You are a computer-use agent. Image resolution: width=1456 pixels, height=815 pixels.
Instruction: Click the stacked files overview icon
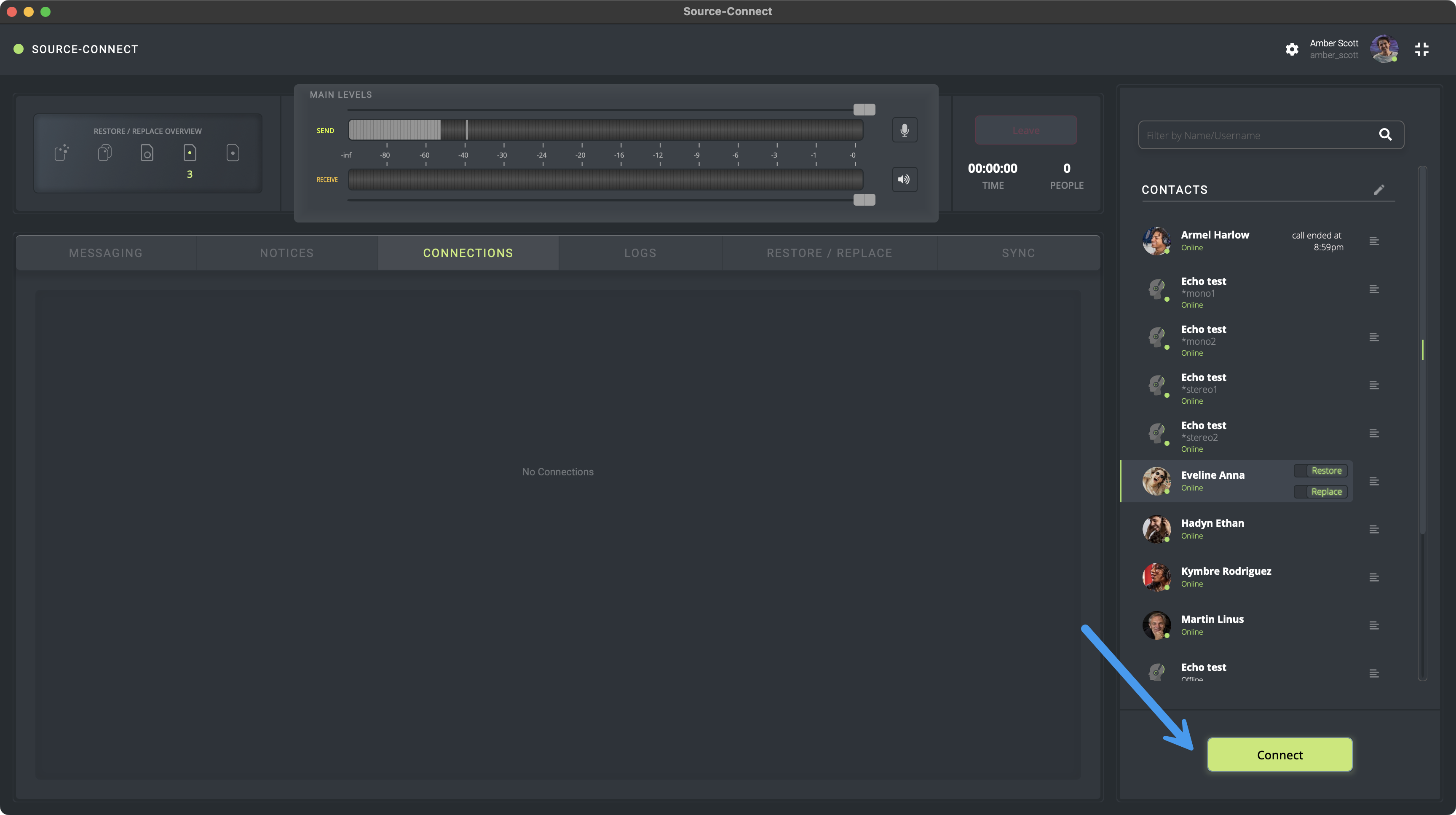[104, 153]
